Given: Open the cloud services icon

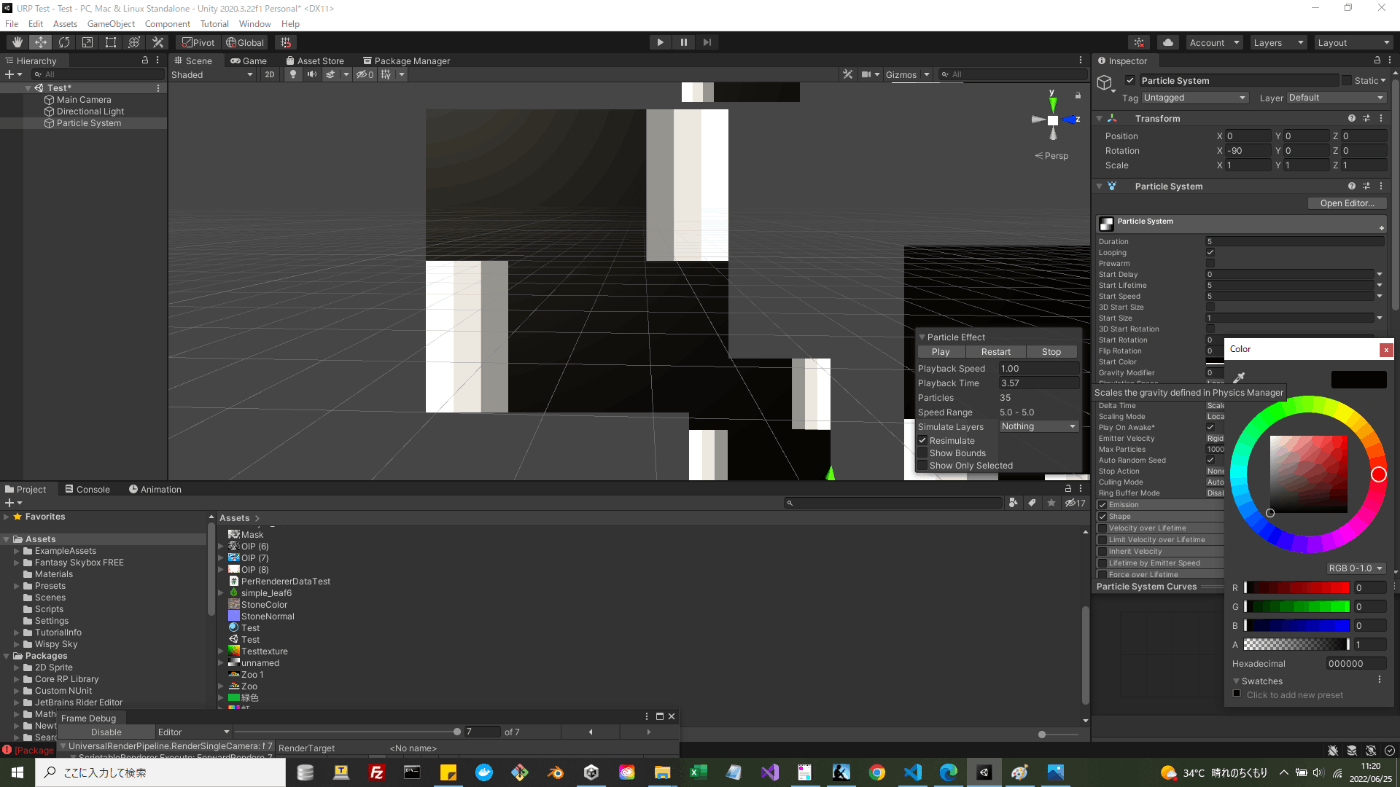Looking at the screenshot, I should pos(1167,42).
